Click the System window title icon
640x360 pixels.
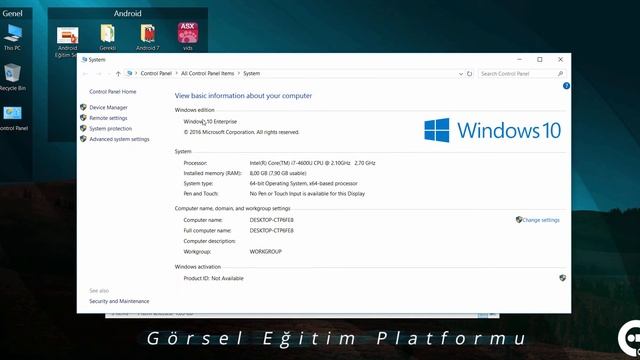tap(84, 60)
